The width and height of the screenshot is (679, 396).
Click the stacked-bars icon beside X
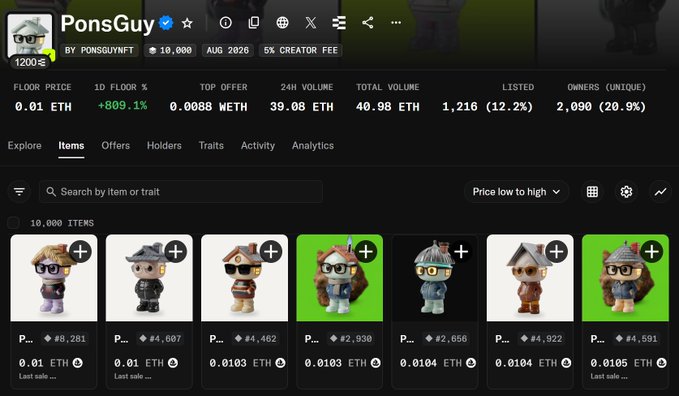click(339, 23)
